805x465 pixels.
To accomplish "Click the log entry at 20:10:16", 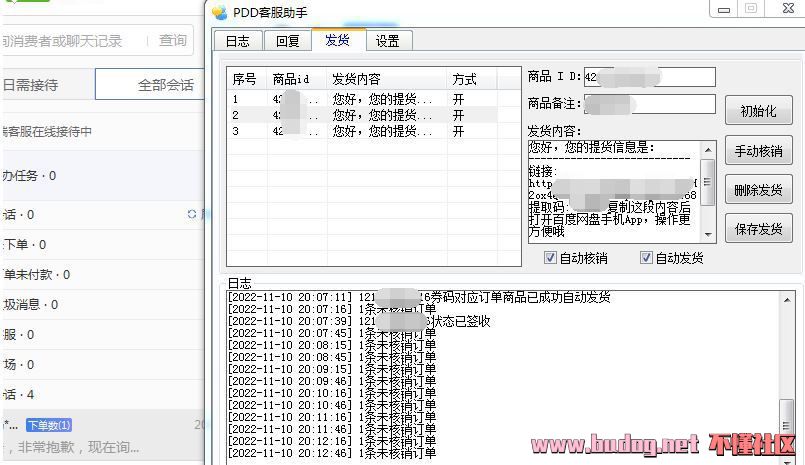I will [x=332, y=393].
